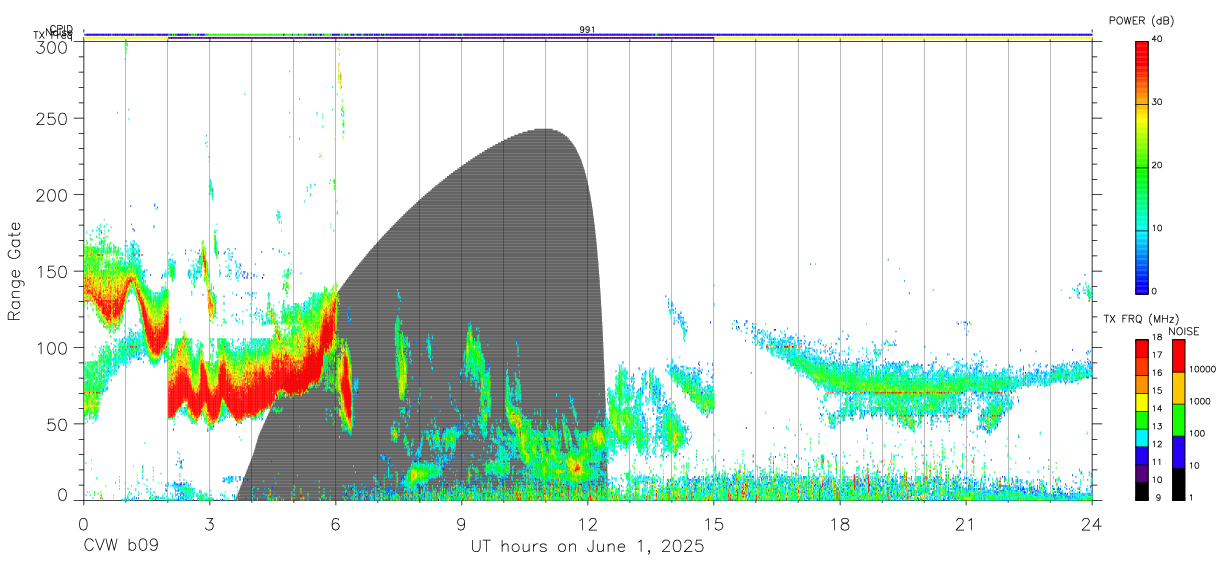Image resolution: width=1228 pixels, height=567 pixels.
Task: Click the '18' tick on the UT hours axis
Action: [x=840, y=524]
